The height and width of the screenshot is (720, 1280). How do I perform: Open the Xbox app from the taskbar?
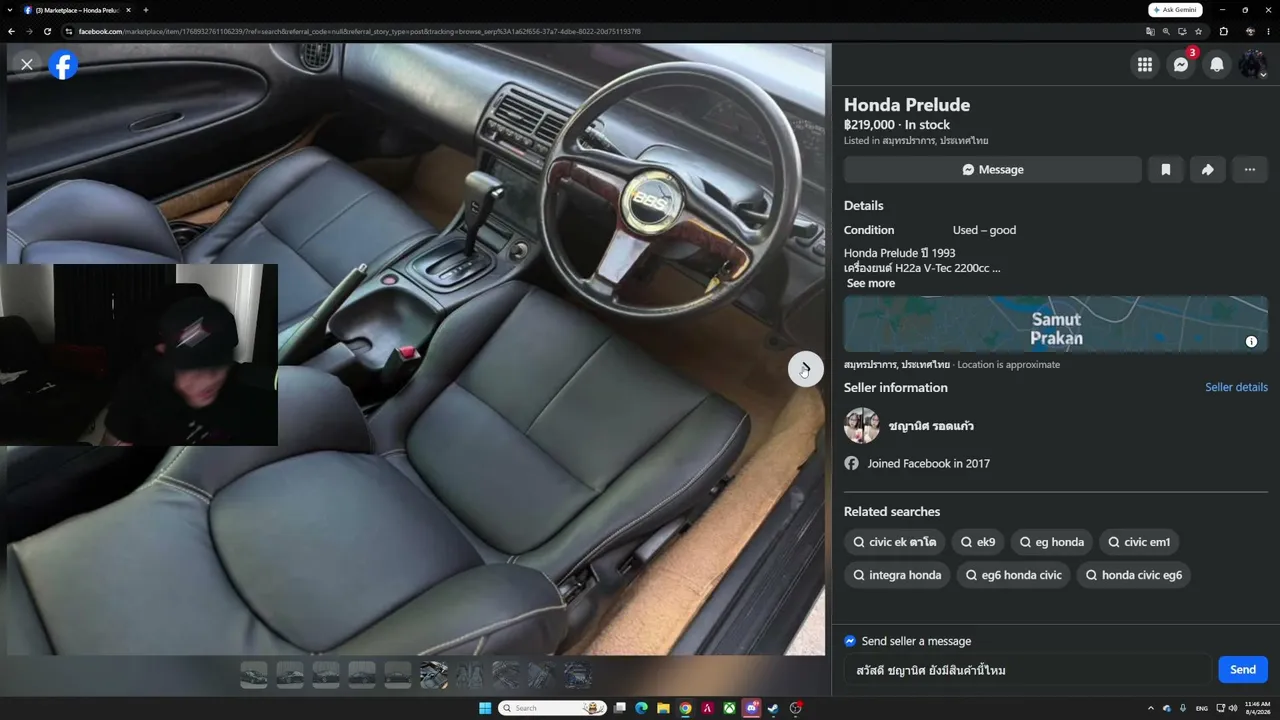click(x=730, y=708)
